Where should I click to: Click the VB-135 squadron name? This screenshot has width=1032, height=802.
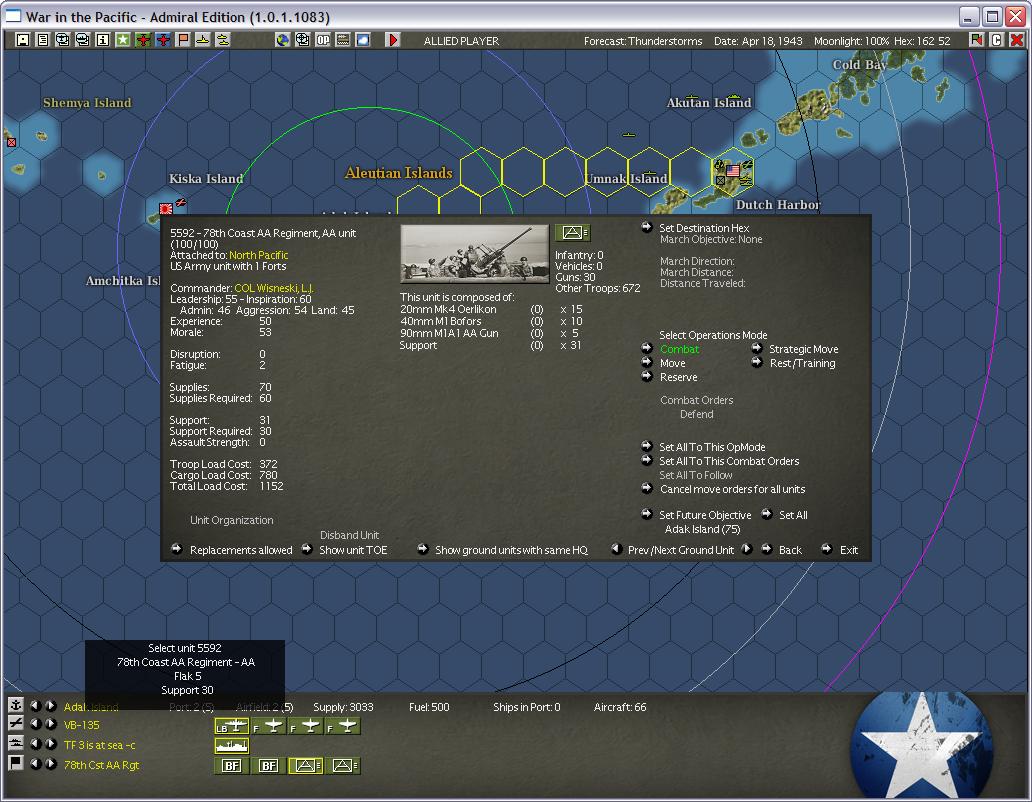[x=82, y=725]
